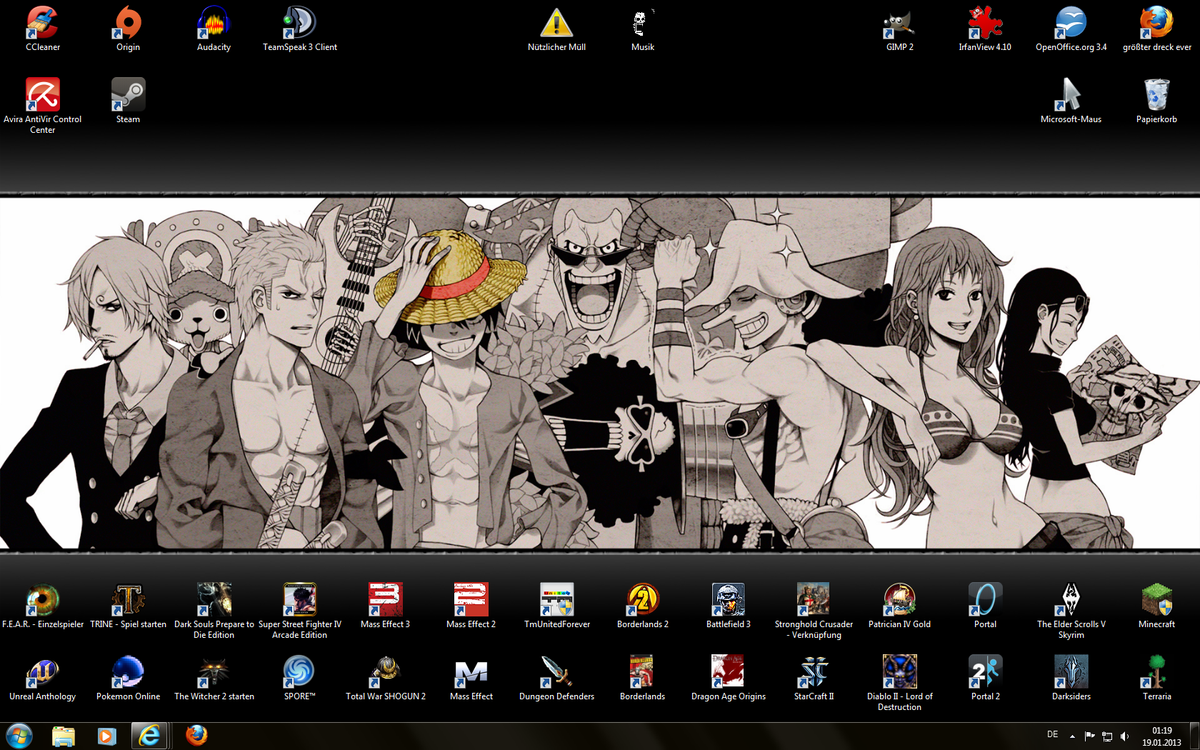Open the DE input language selector

tap(1052, 735)
